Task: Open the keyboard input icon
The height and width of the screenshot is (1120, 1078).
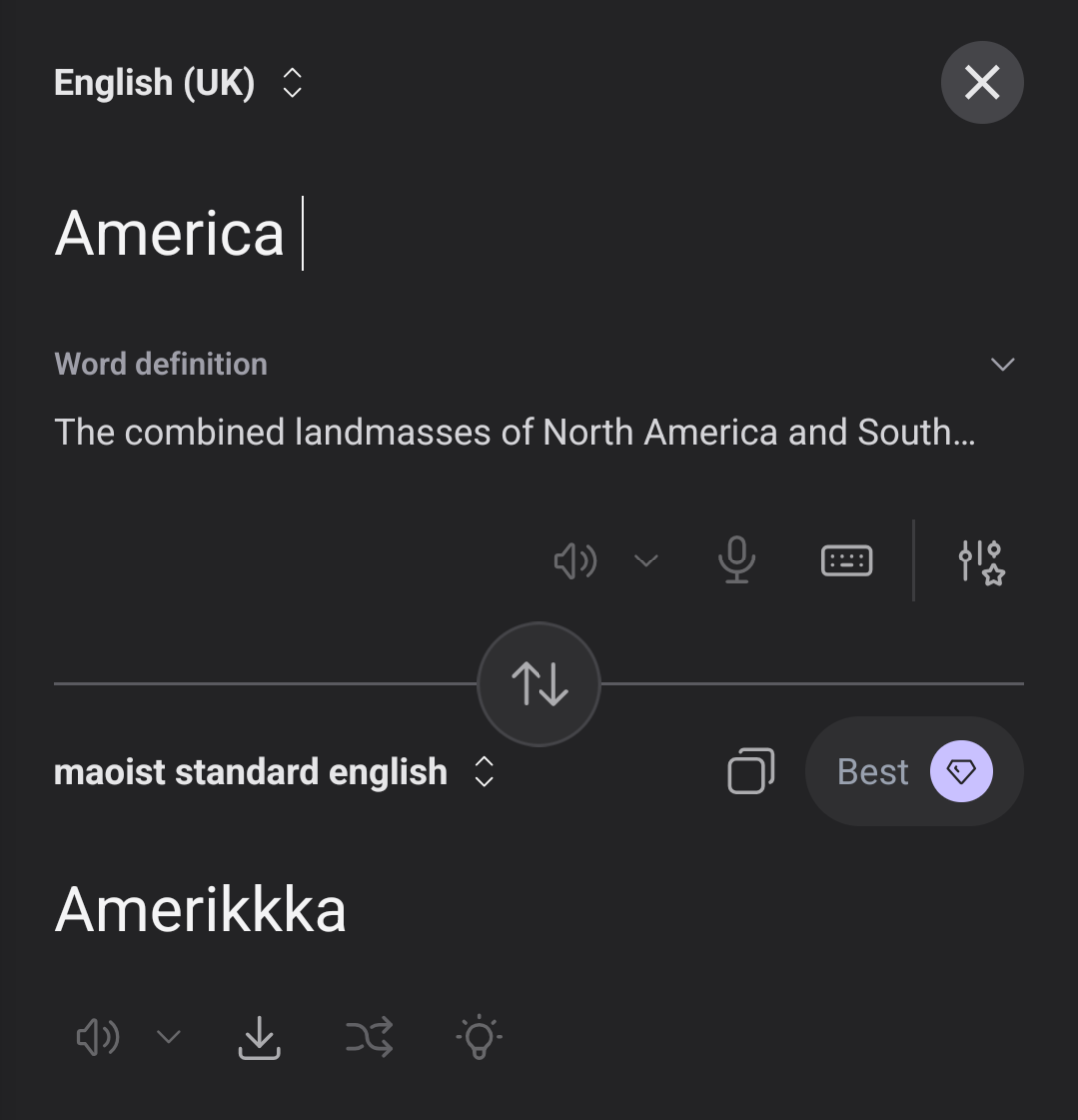Action: click(846, 560)
